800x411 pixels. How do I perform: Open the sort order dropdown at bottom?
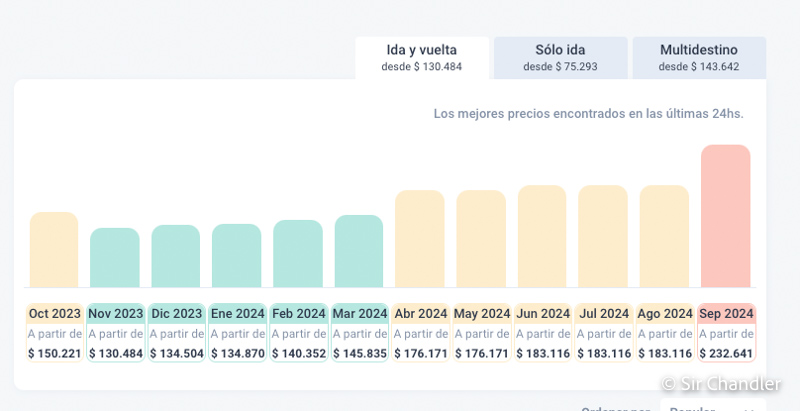tap(712, 407)
